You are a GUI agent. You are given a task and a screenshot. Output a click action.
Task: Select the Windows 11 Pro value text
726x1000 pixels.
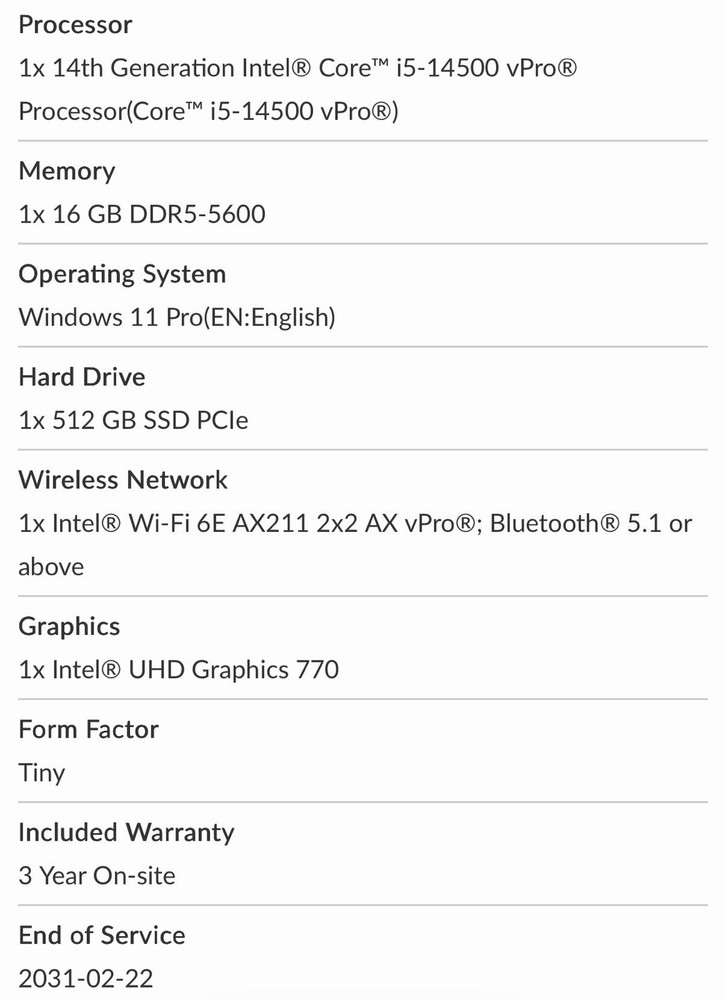coord(177,317)
